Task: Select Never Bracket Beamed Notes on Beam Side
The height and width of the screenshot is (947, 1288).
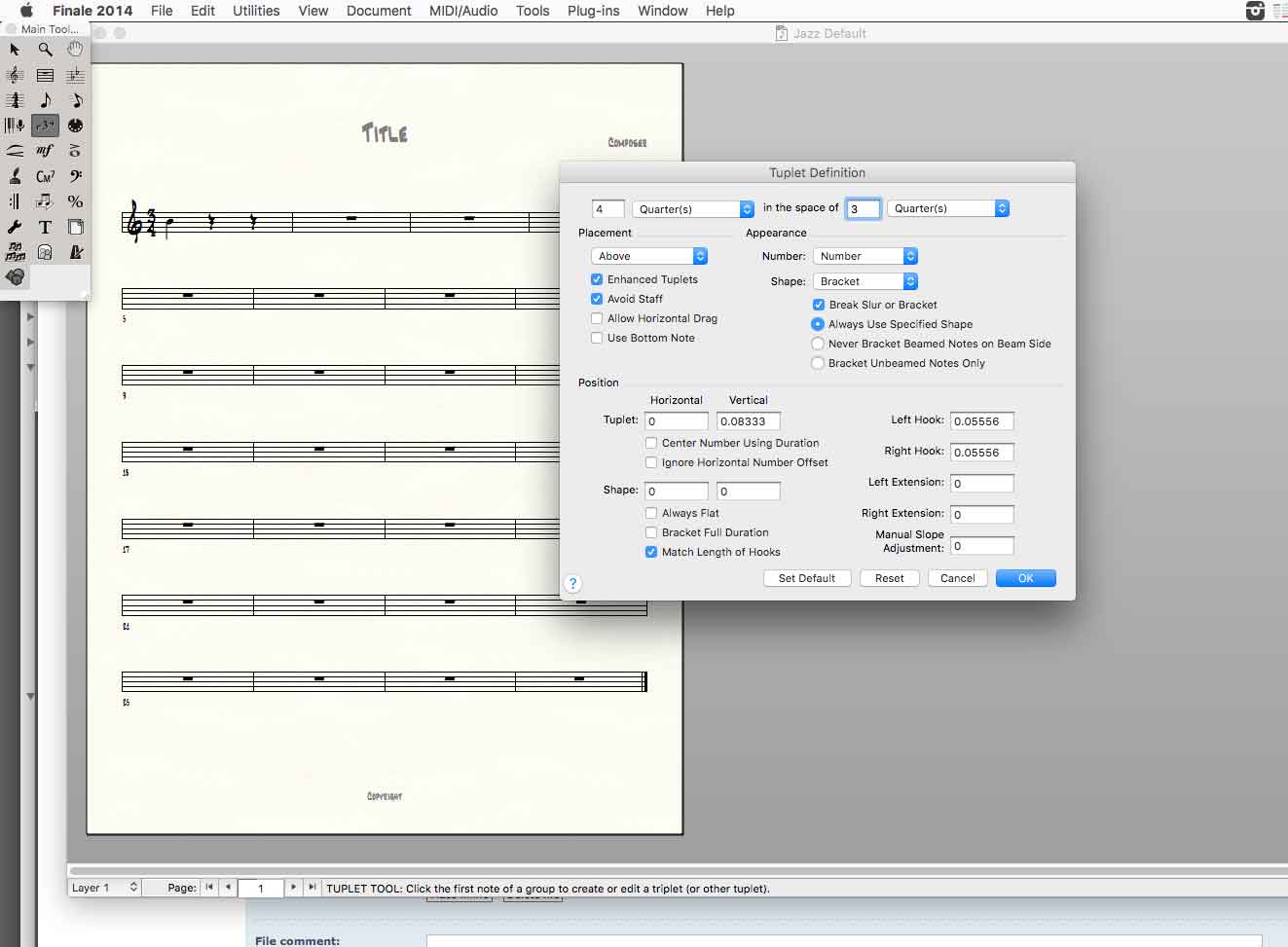Action: [818, 344]
